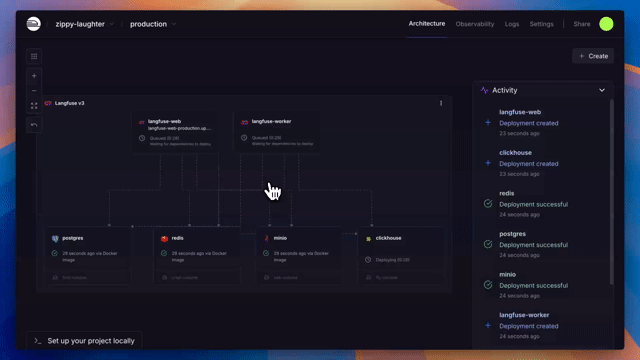Click the green user avatar
Image resolution: width=640 pixels, height=360 pixels.
click(606, 24)
